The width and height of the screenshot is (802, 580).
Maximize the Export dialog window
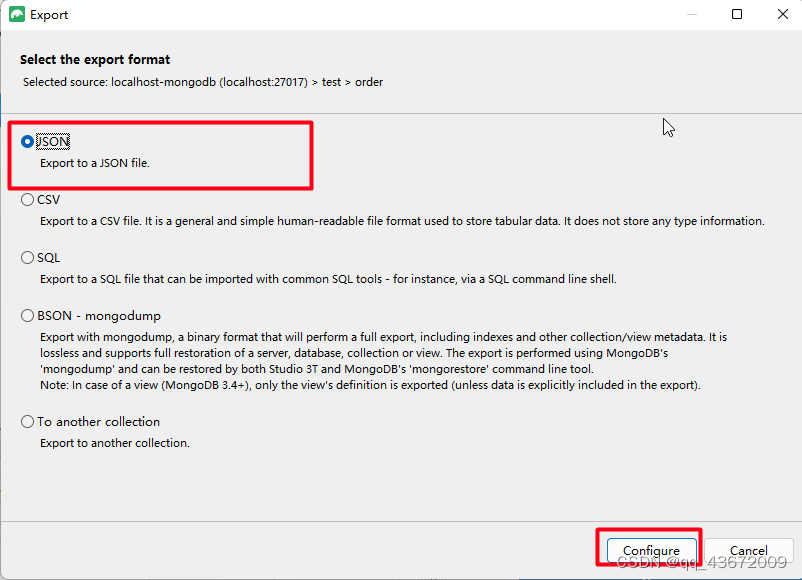click(737, 14)
